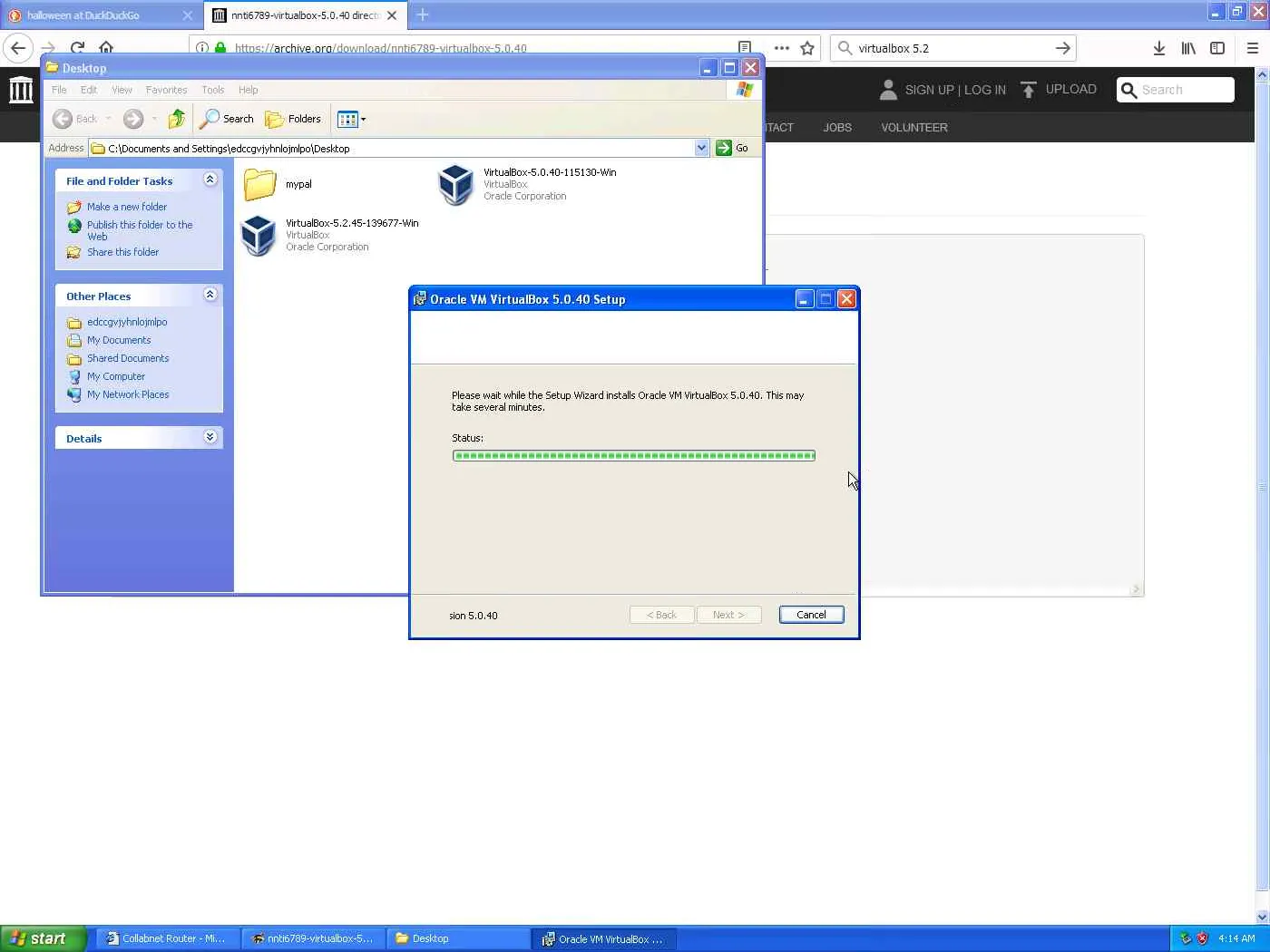Toggle reader view in the address bar

(745, 48)
